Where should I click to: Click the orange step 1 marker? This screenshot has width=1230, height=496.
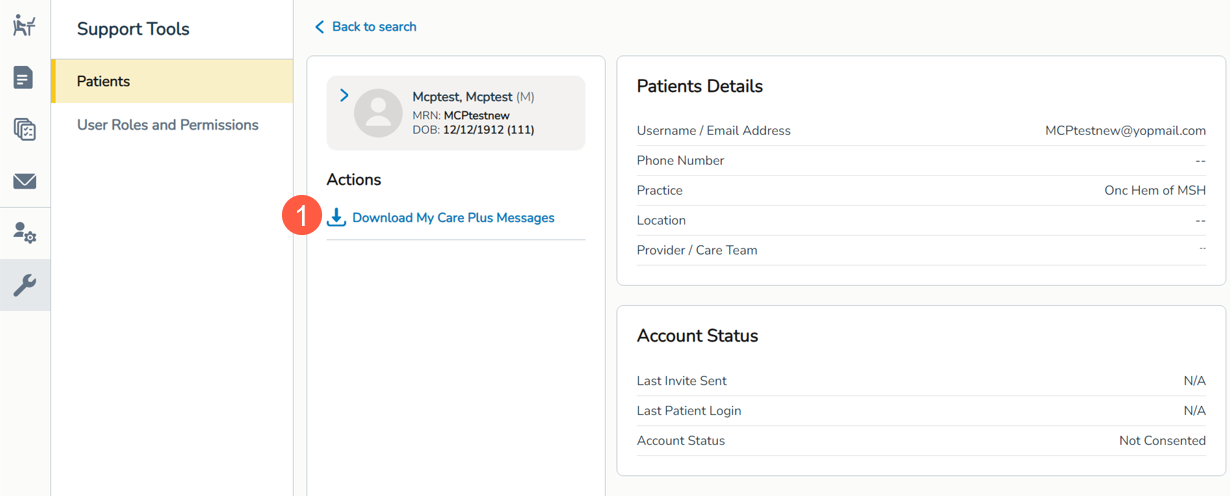click(x=301, y=217)
